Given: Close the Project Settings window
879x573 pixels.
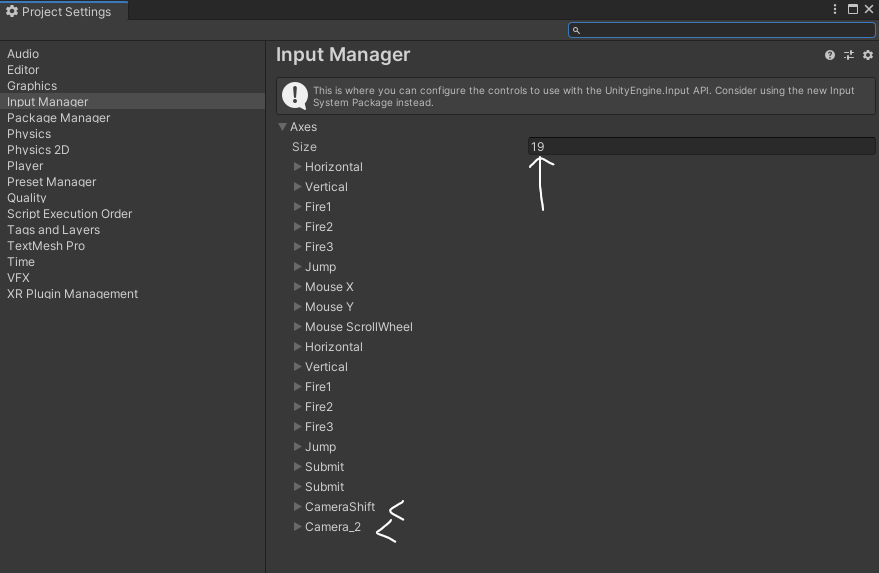Looking at the screenshot, I should (869, 9).
